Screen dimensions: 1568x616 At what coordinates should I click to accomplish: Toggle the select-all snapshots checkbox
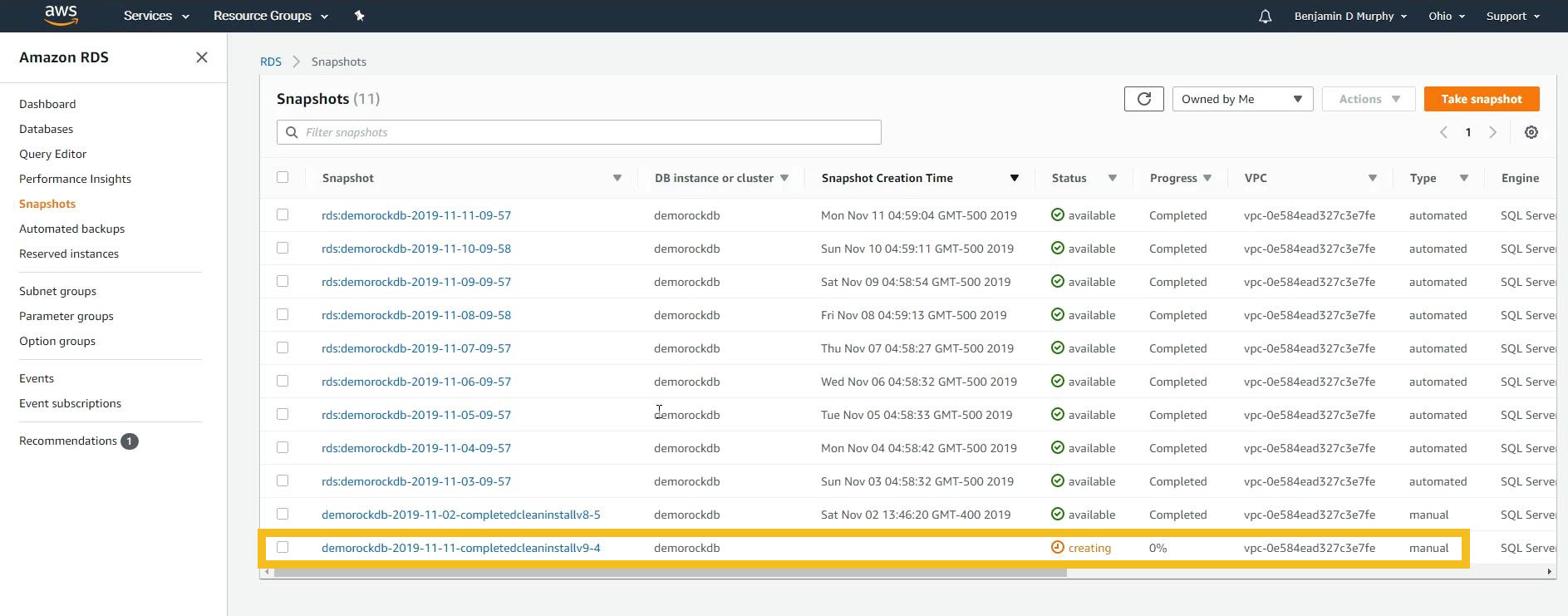tap(283, 177)
